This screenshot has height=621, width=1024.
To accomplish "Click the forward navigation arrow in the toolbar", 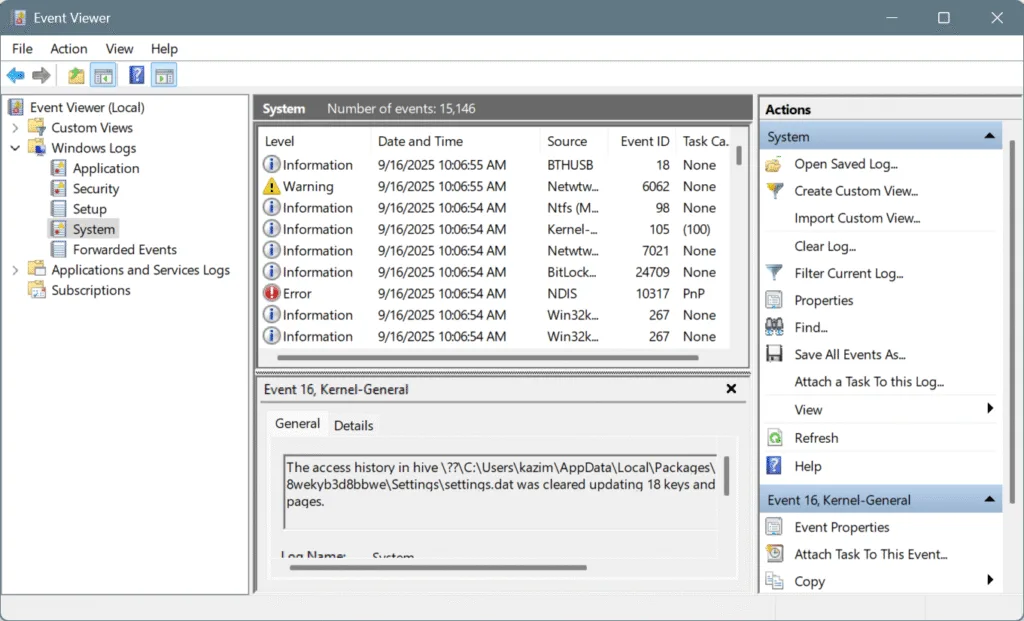I will [x=40, y=75].
